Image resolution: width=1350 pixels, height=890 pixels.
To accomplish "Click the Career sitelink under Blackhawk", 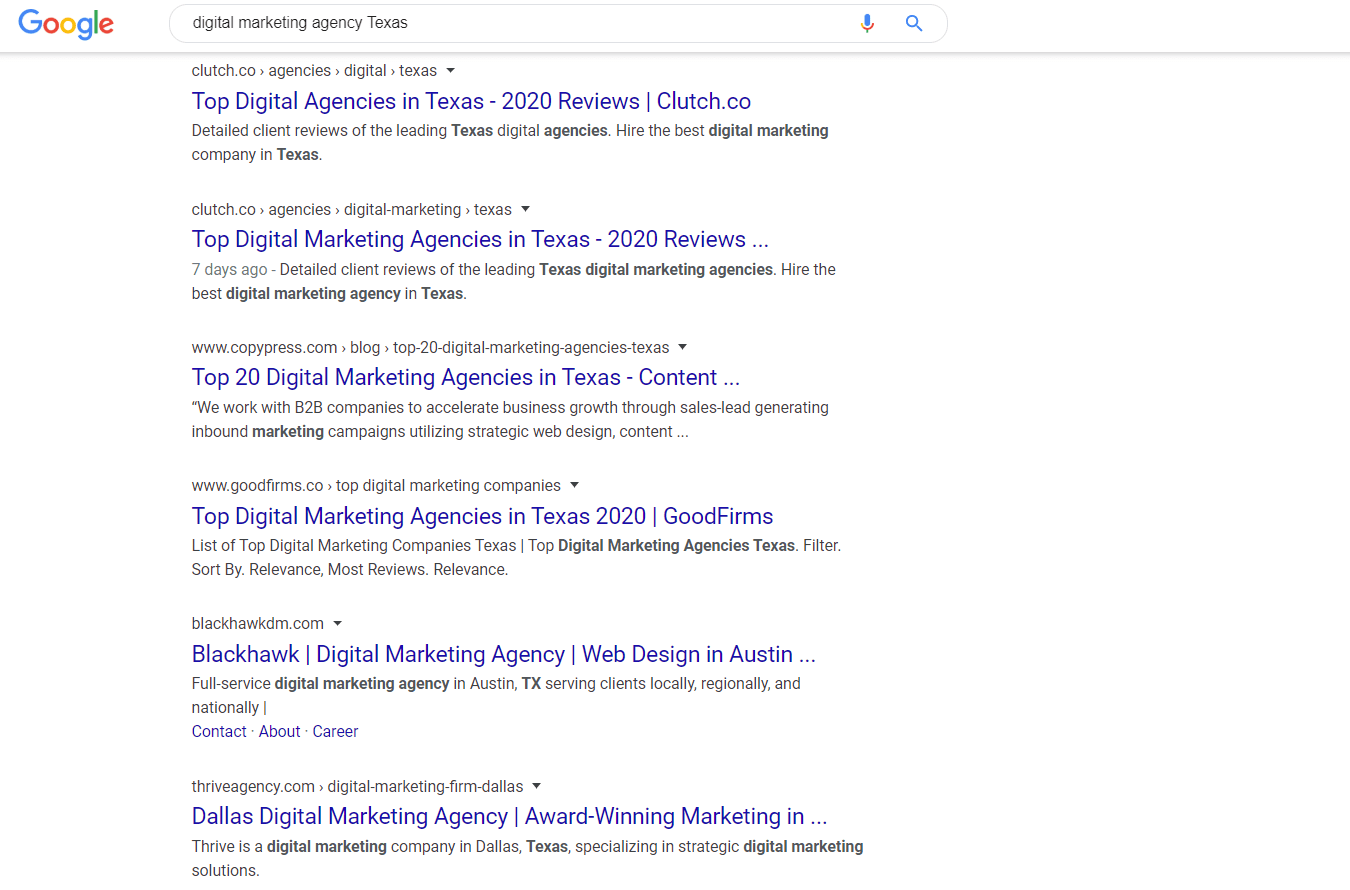I will click(x=335, y=731).
